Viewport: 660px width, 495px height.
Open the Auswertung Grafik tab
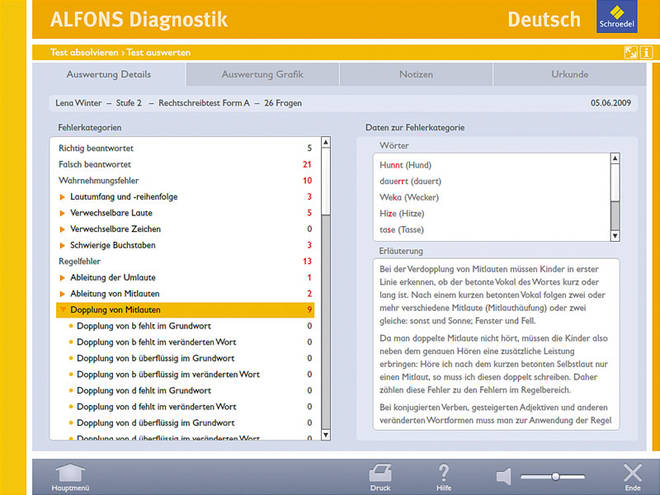click(x=262, y=75)
